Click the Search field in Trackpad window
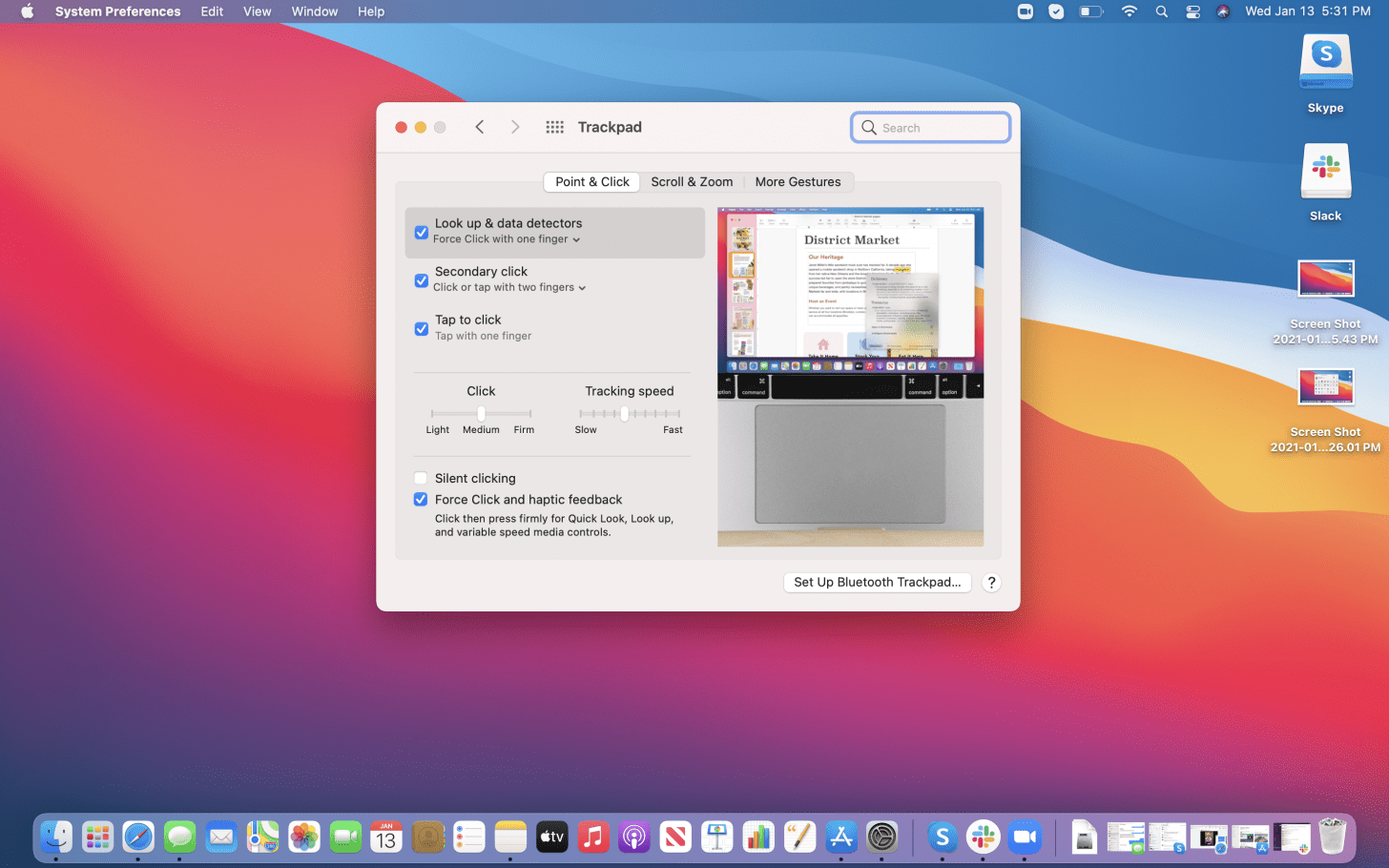The image size is (1389, 868). [930, 128]
